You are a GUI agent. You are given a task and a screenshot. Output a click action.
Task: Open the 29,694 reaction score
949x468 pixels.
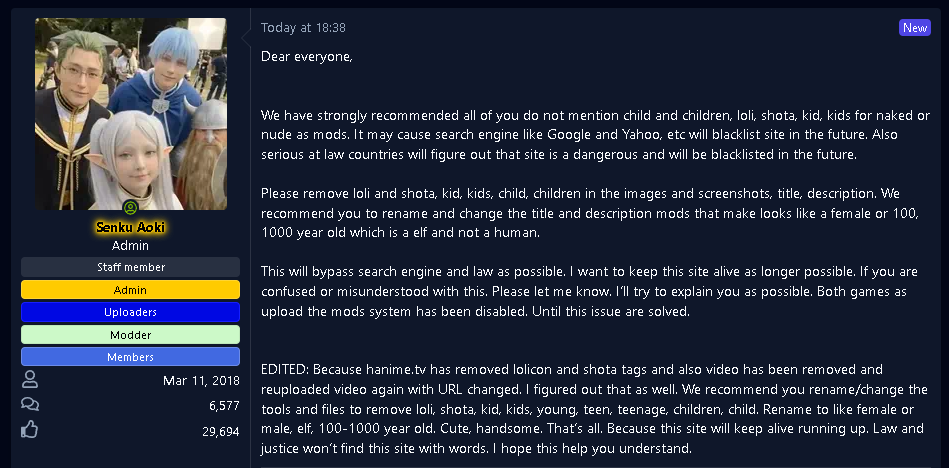219,431
